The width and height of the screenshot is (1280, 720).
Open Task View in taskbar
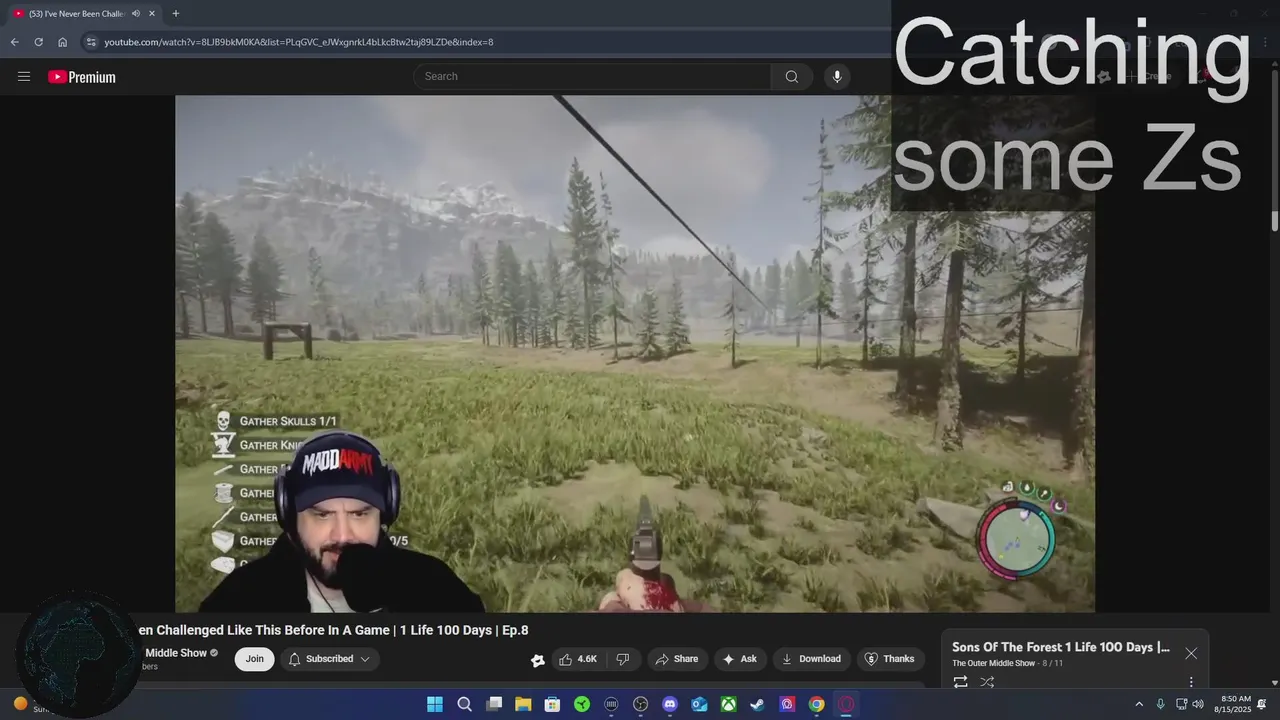(494, 704)
